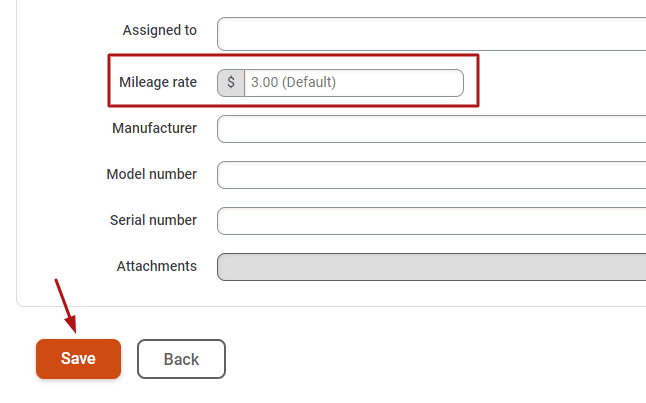Open the grey Attachments field
Image resolution: width=646 pixels, height=403 pixels.
[431, 267]
